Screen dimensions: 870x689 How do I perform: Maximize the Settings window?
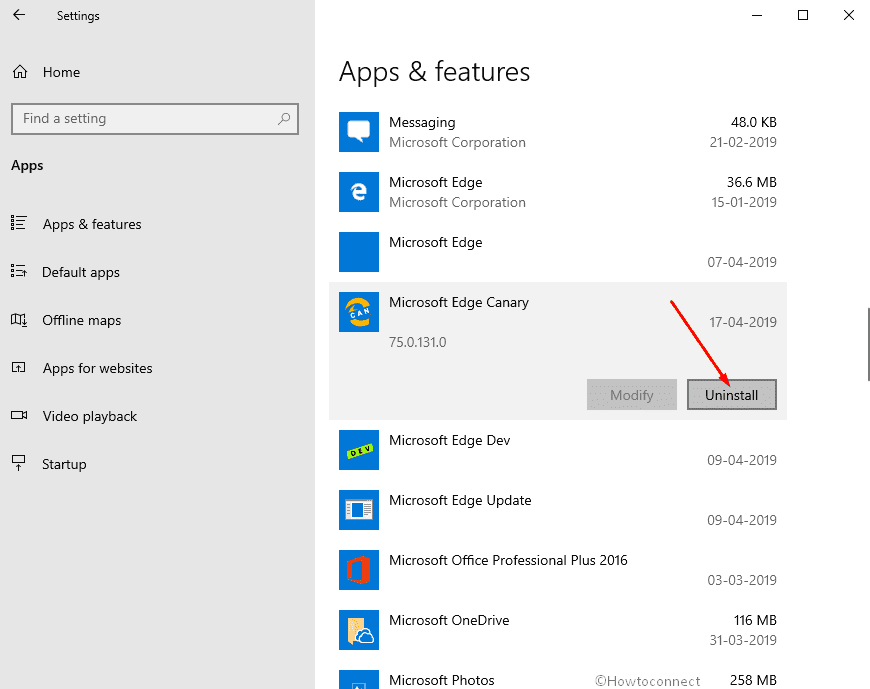(803, 16)
